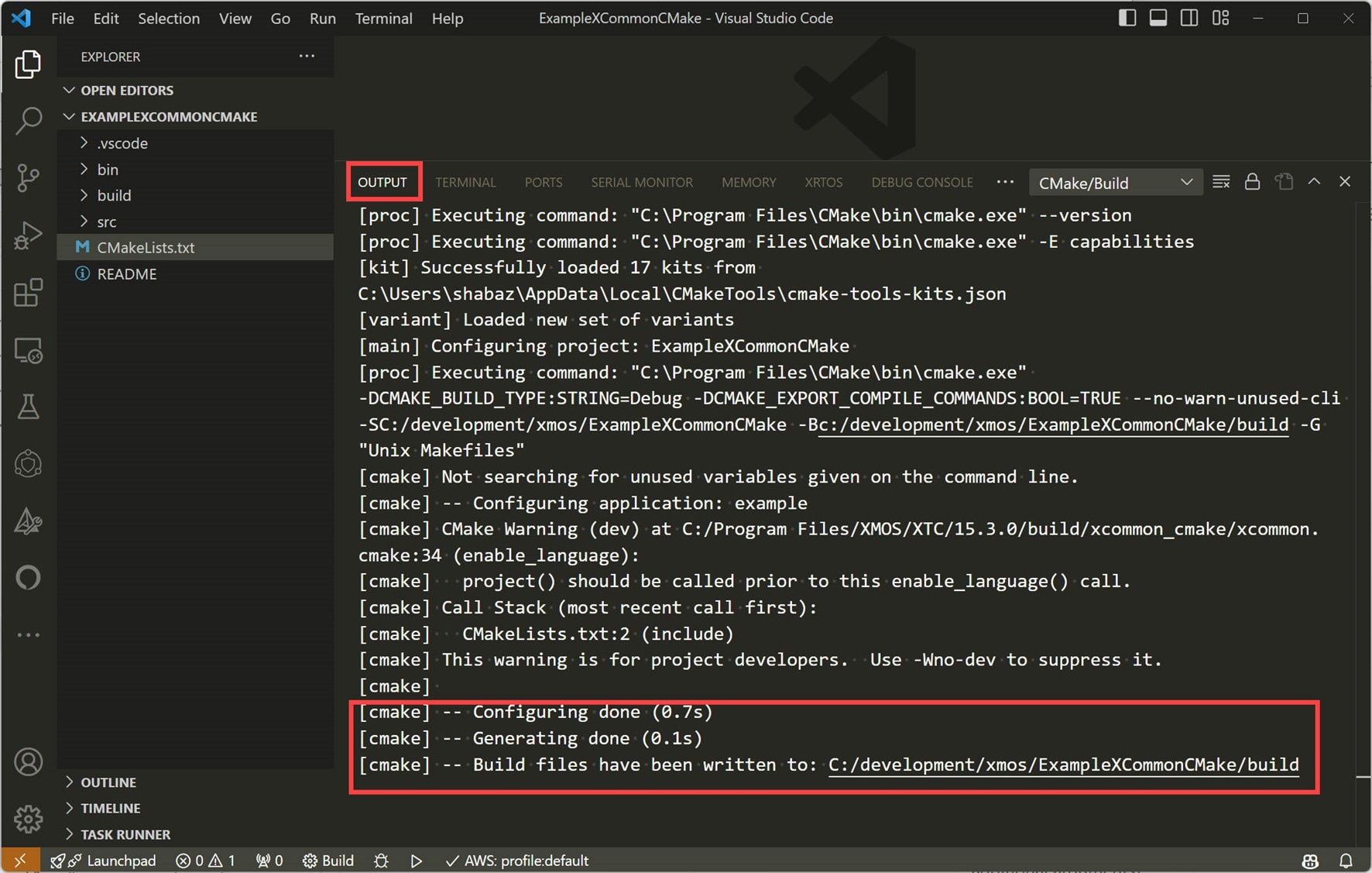The width and height of the screenshot is (1372, 873).
Task: Open the Explorer view in activity bar
Action: click(x=28, y=64)
